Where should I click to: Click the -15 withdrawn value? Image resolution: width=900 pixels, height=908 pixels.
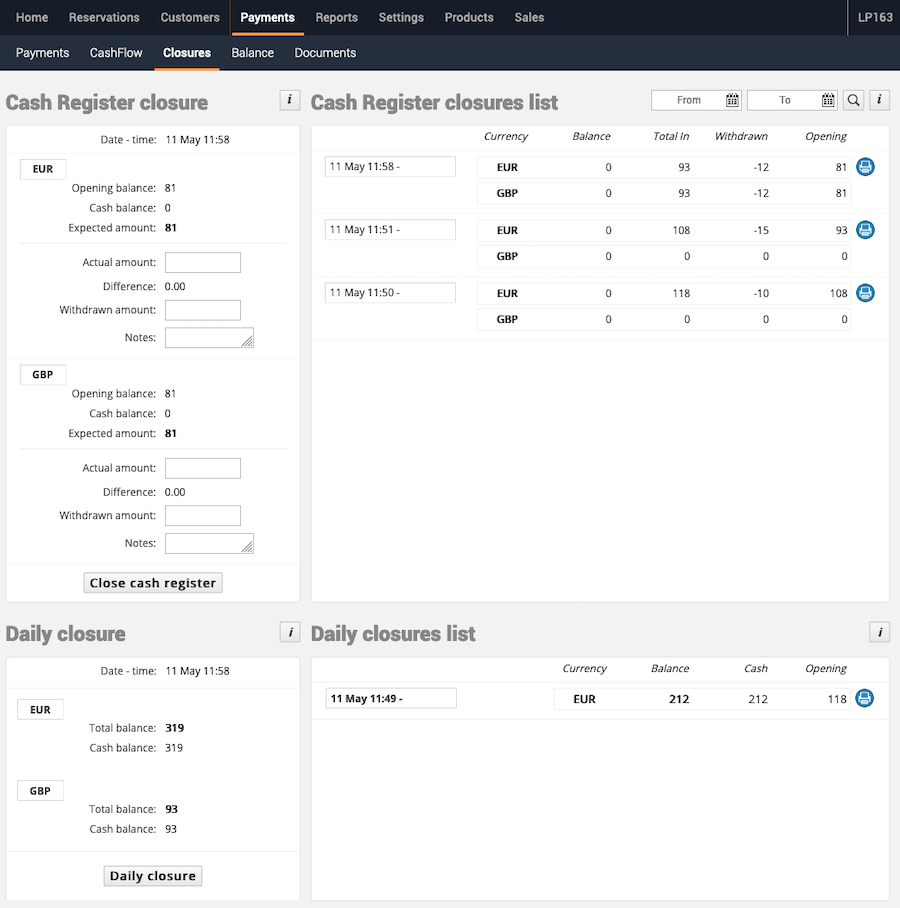761,230
